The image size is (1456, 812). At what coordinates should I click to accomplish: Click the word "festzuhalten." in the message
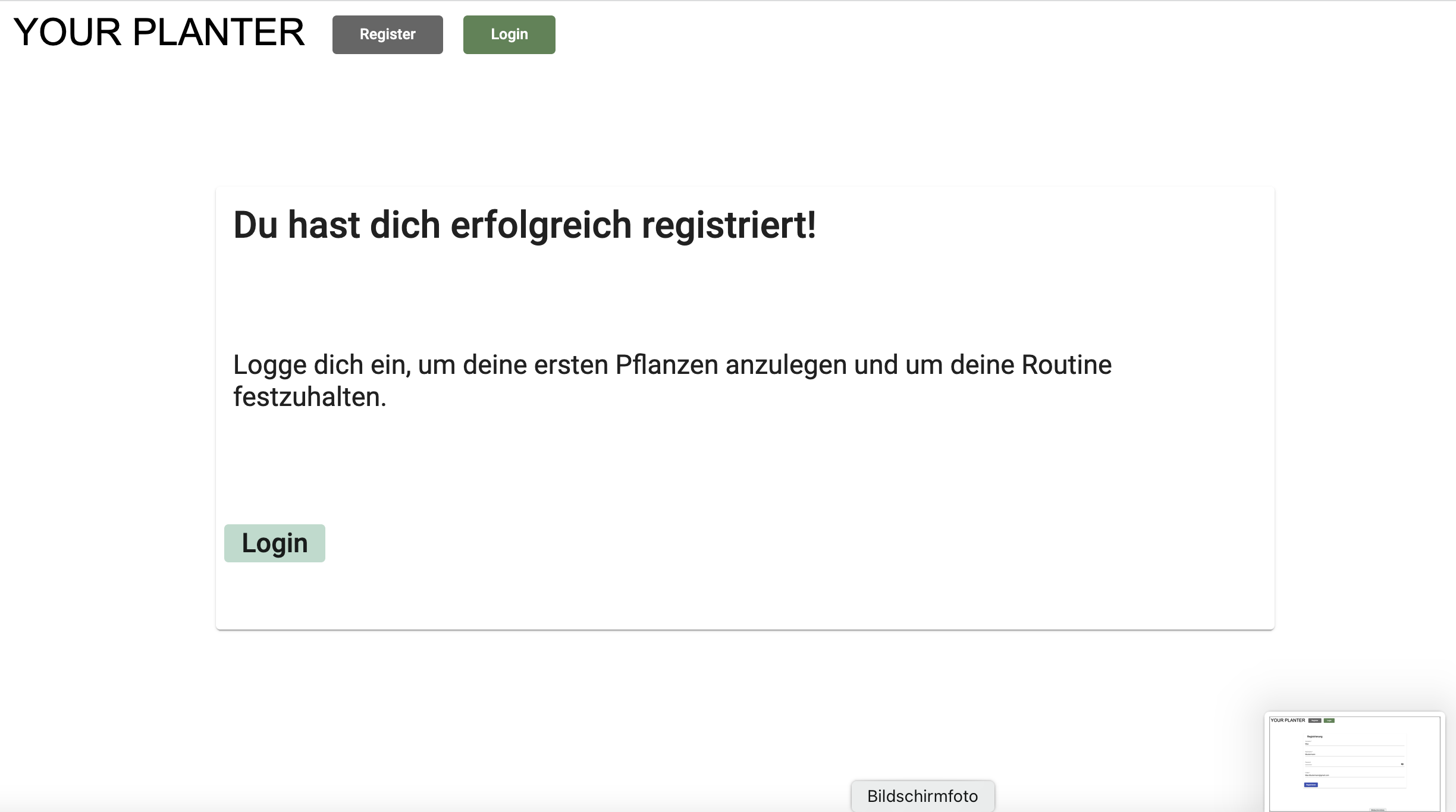pos(309,397)
